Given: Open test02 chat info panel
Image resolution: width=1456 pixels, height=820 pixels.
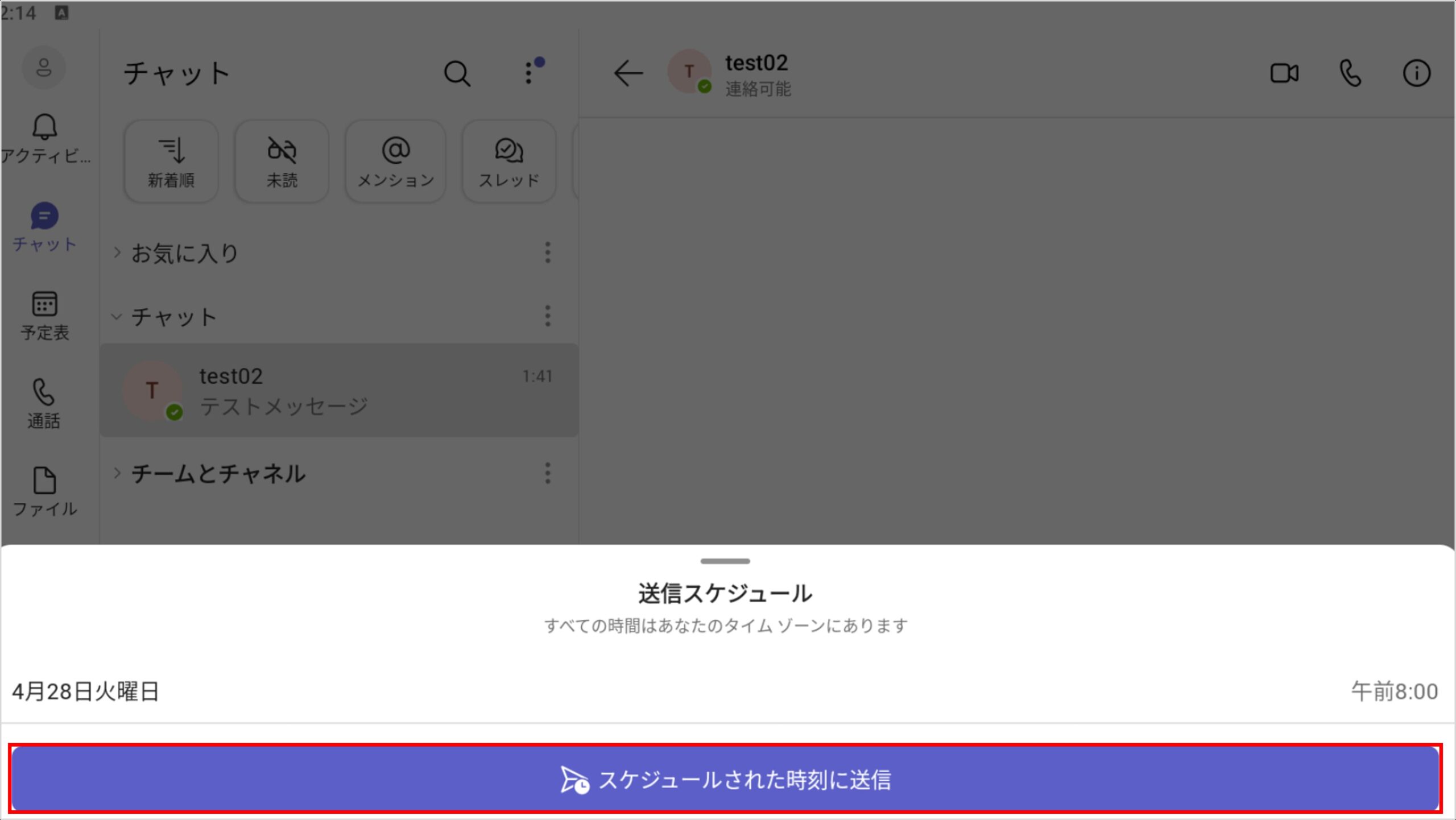Looking at the screenshot, I should coord(1416,73).
